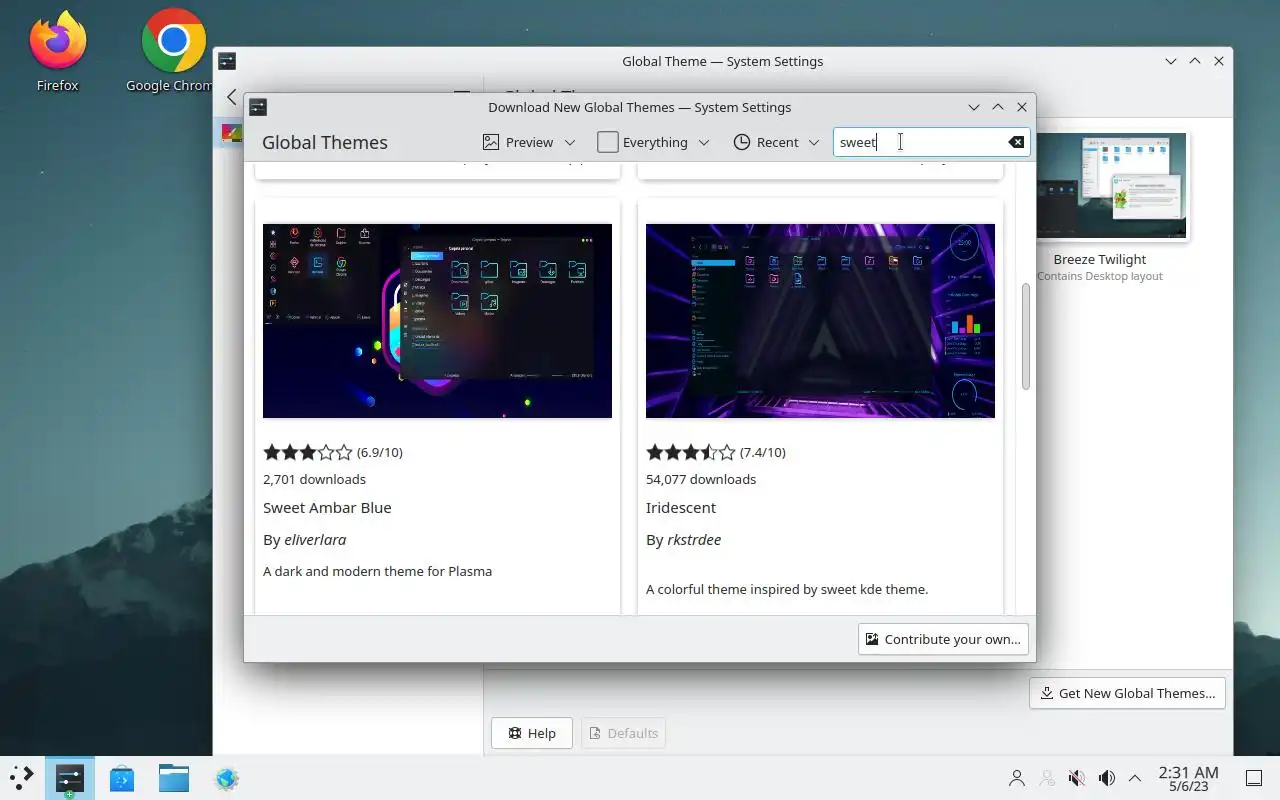Screen dimensions: 1280x800
Task: Click the 'Contribute your own...' button
Action: pos(943,639)
